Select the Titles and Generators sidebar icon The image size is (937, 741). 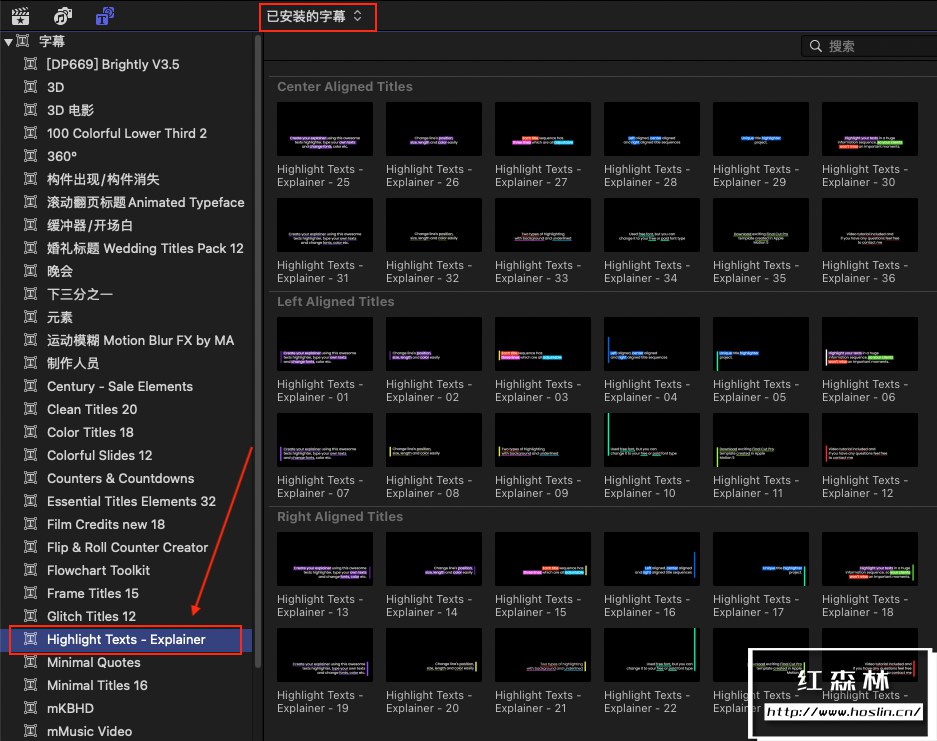104,16
